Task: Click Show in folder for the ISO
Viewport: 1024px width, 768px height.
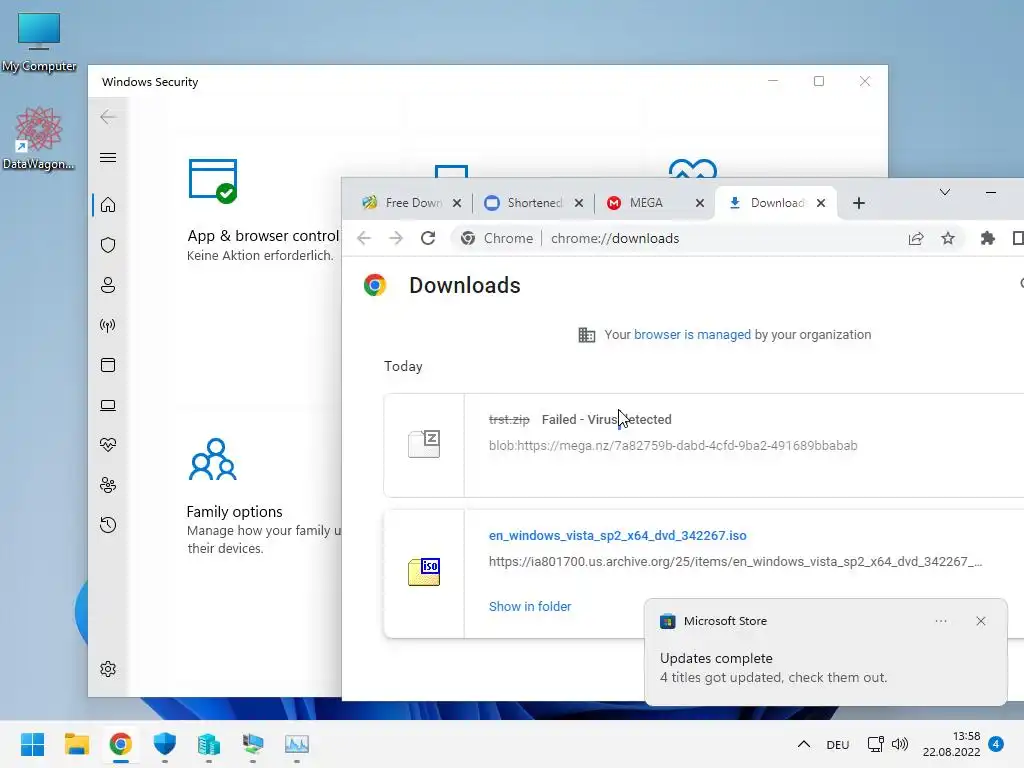Action: [530, 607]
